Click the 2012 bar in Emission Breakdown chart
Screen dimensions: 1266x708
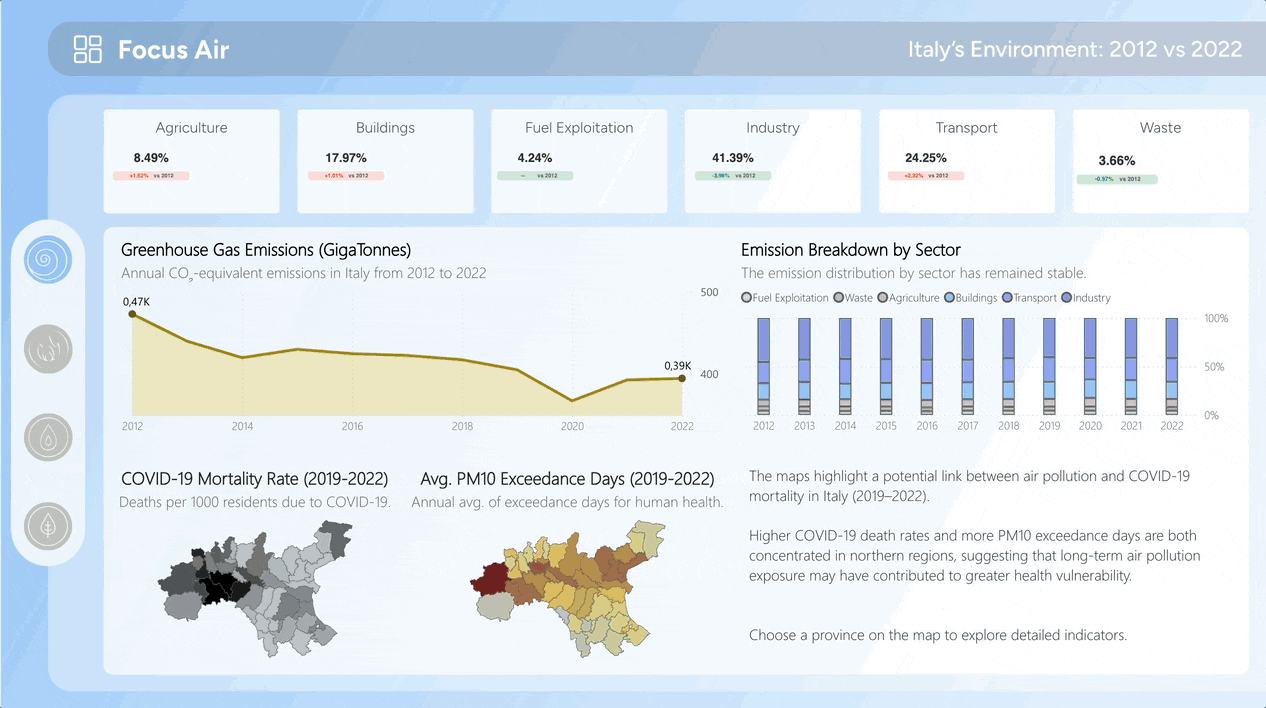coord(763,365)
